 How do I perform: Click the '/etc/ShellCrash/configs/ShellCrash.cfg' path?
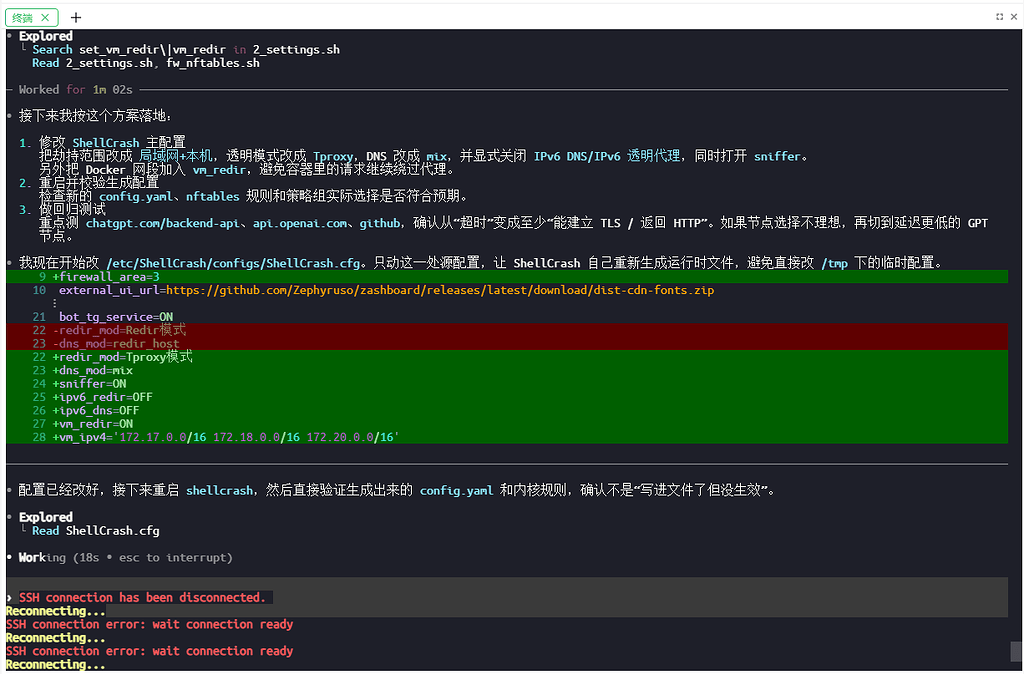(x=232, y=263)
